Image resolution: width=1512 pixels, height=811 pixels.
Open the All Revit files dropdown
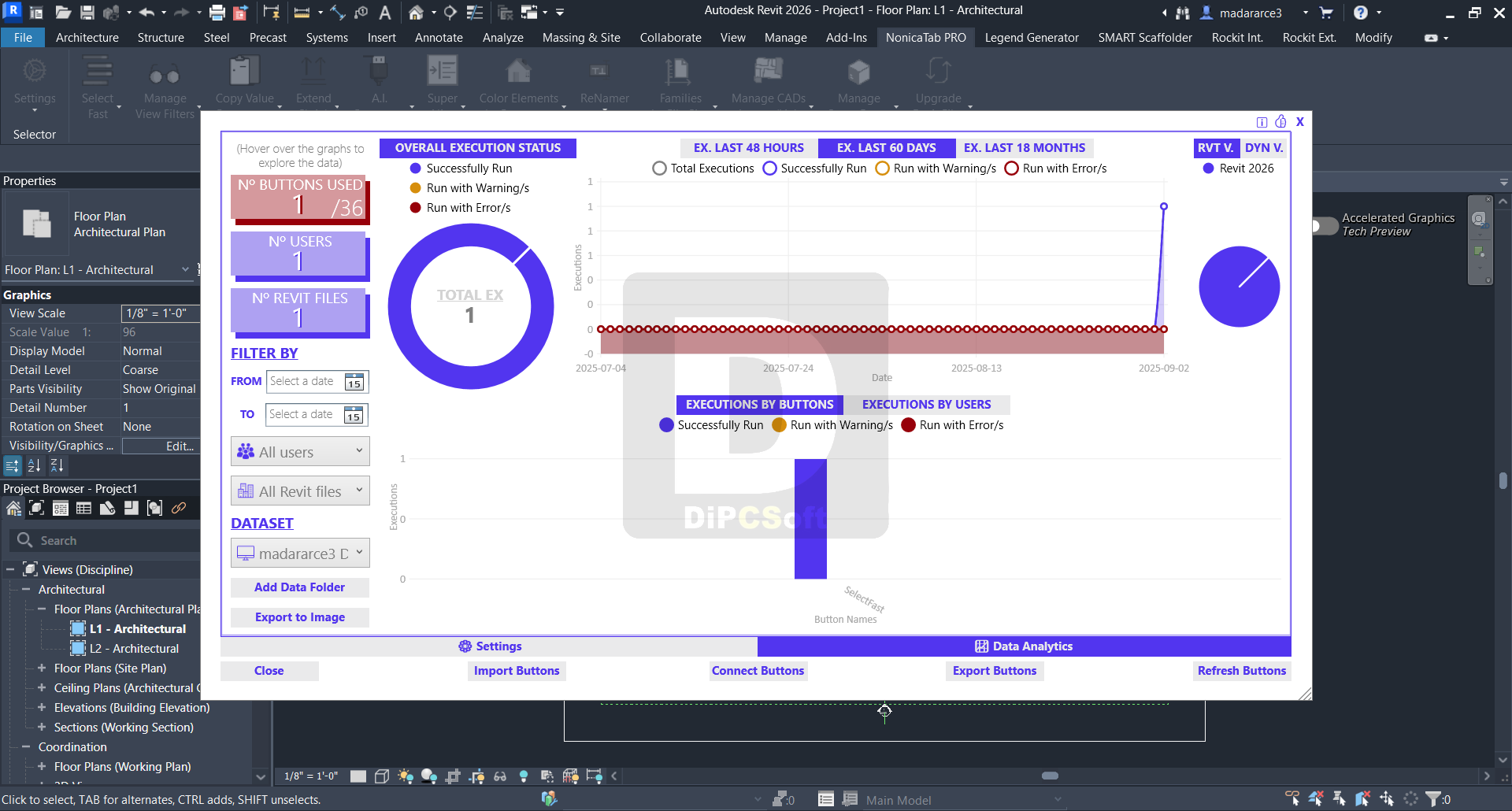300,491
